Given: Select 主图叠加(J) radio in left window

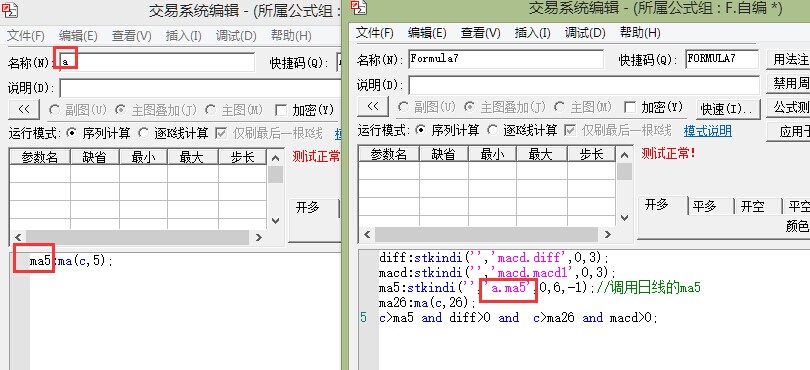Looking at the screenshot, I should click(156, 110).
